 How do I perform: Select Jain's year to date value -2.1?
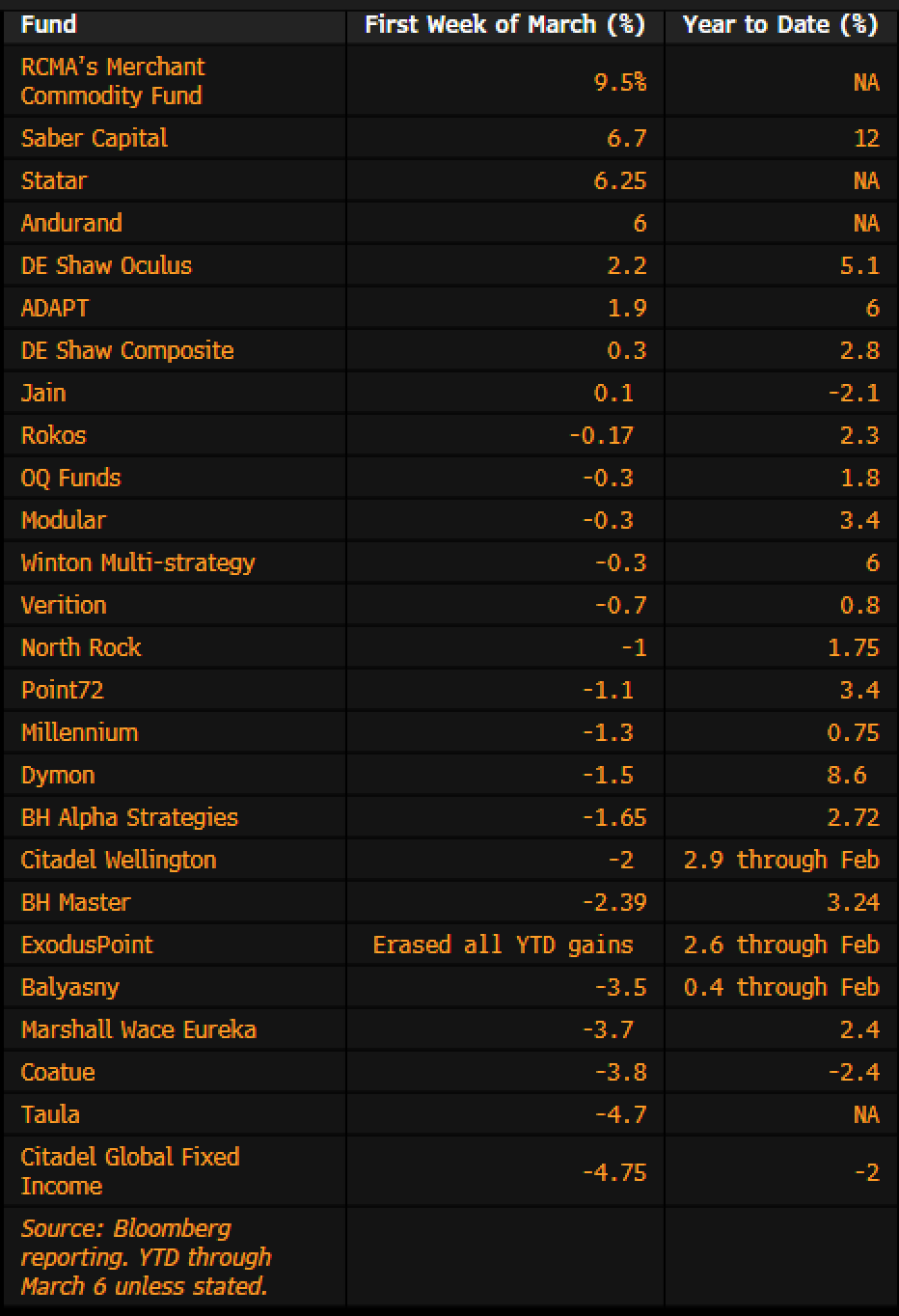[x=853, y=393]
